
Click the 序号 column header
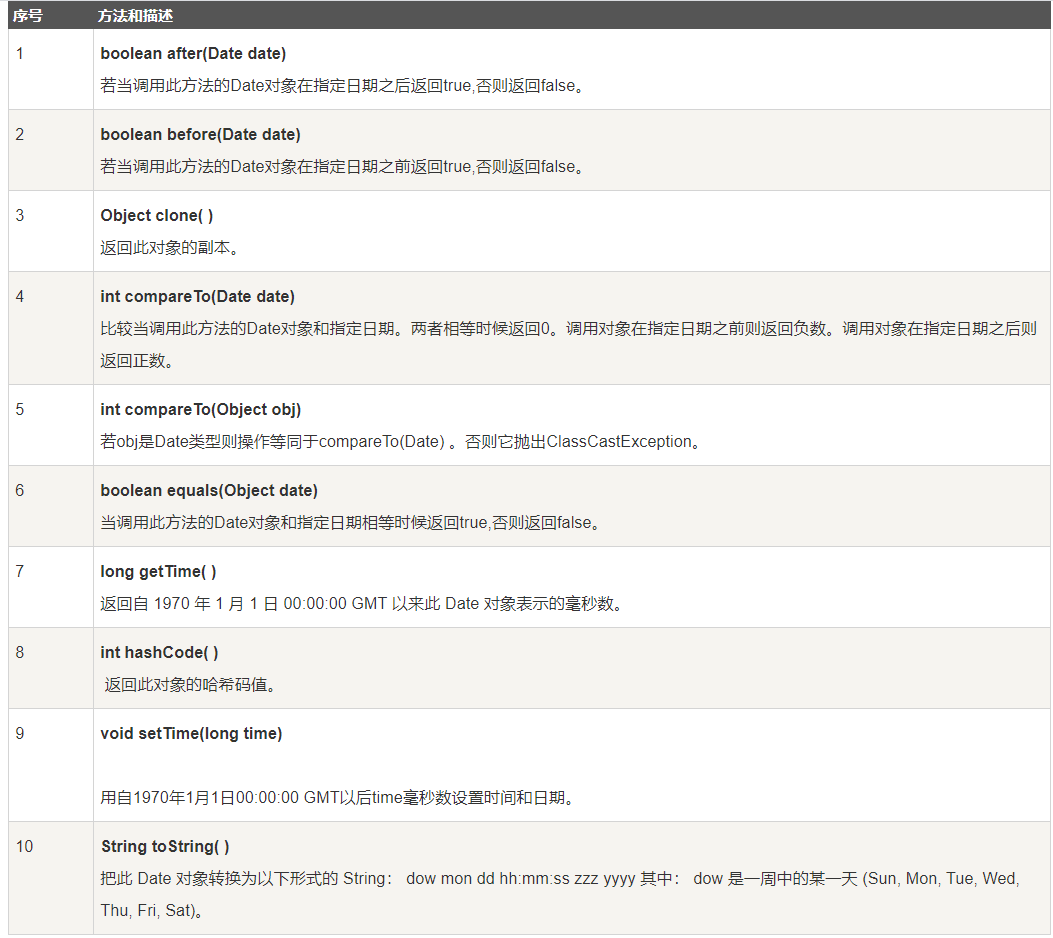24,16
